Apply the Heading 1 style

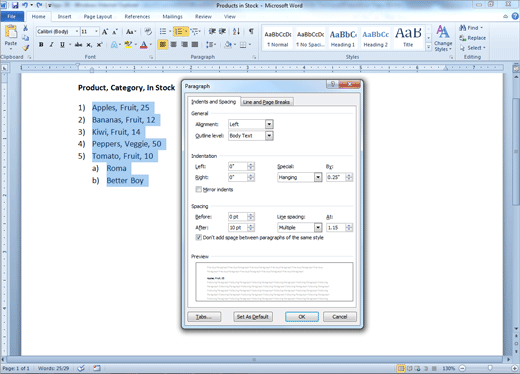click(x=343, y=38)
